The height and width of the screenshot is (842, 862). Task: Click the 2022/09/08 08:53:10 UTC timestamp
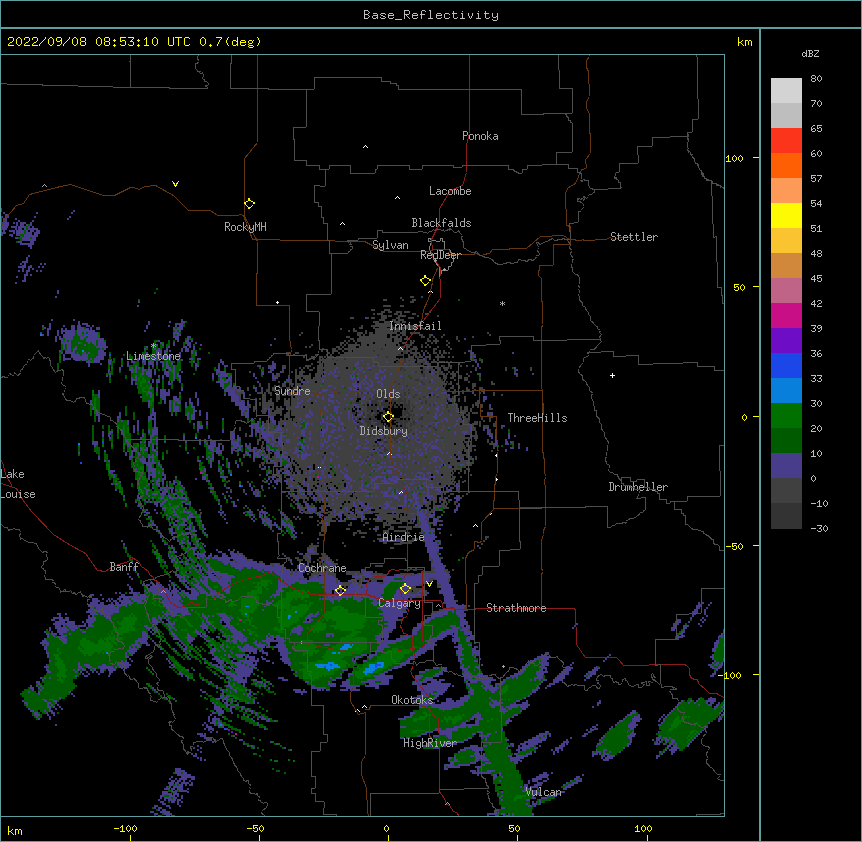(99, 42)
